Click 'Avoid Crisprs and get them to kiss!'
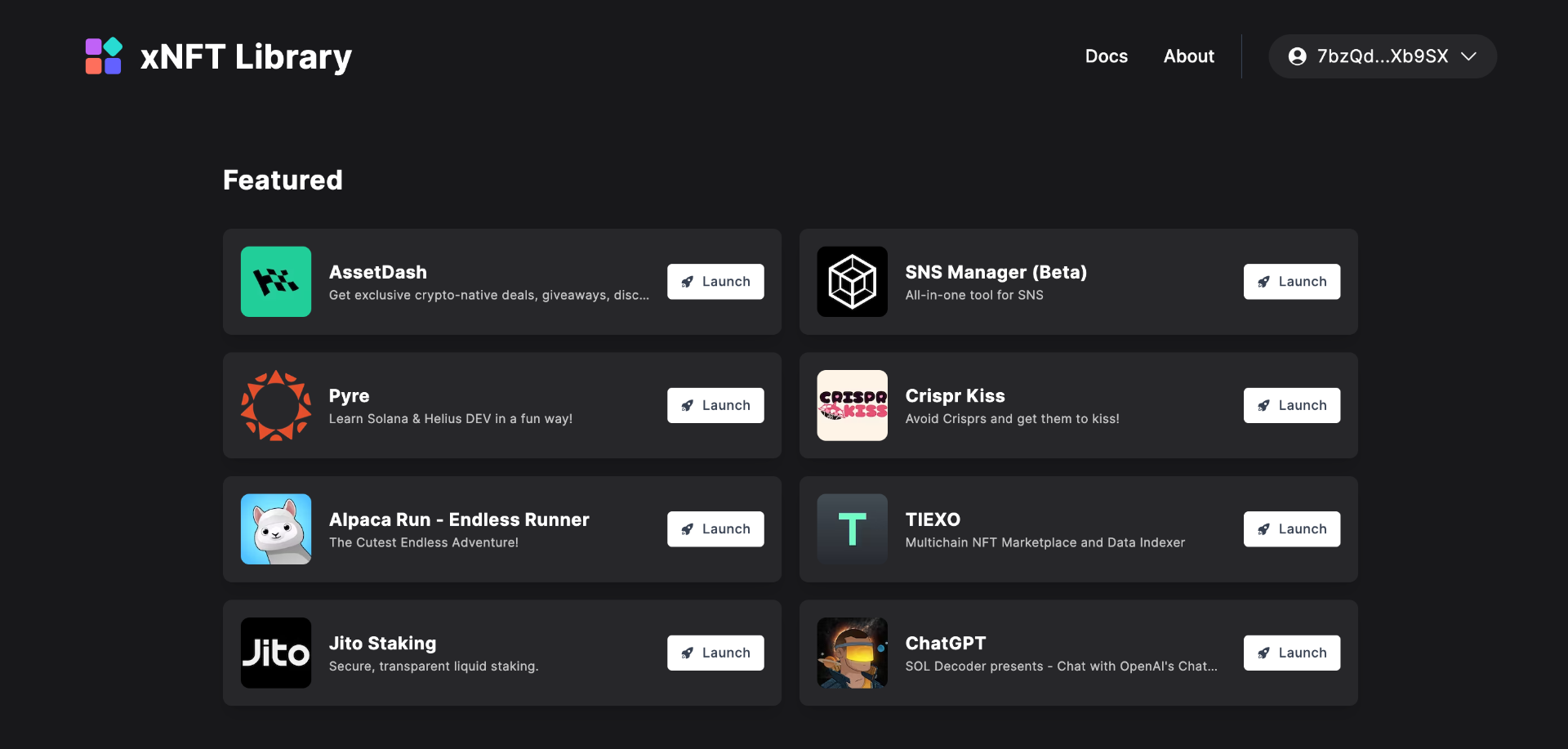The width and height of the screenshot is (1568, 749). pyautogui.click(x=1013, y=419)
